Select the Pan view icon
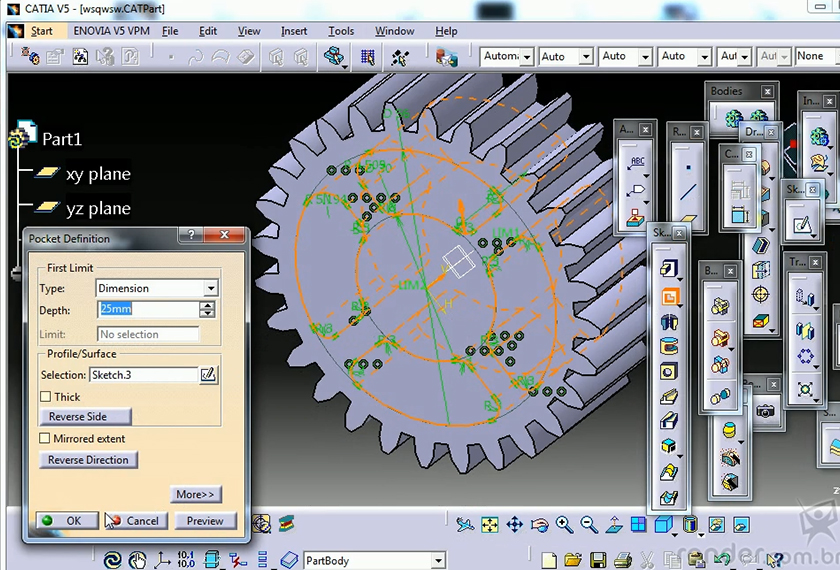The width and height of the screenshot is (840, 570). (x=514, y=524)
